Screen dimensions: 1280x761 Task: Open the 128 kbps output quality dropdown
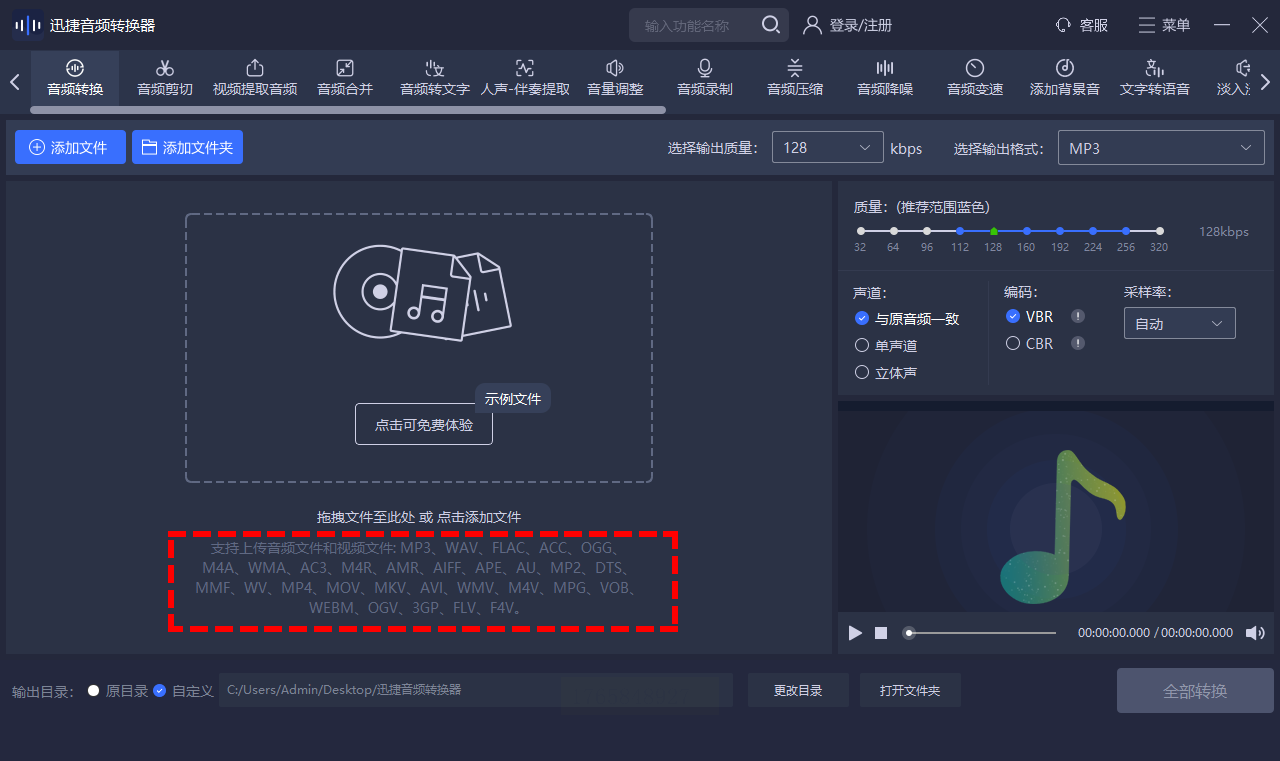(x=827, y=148)
